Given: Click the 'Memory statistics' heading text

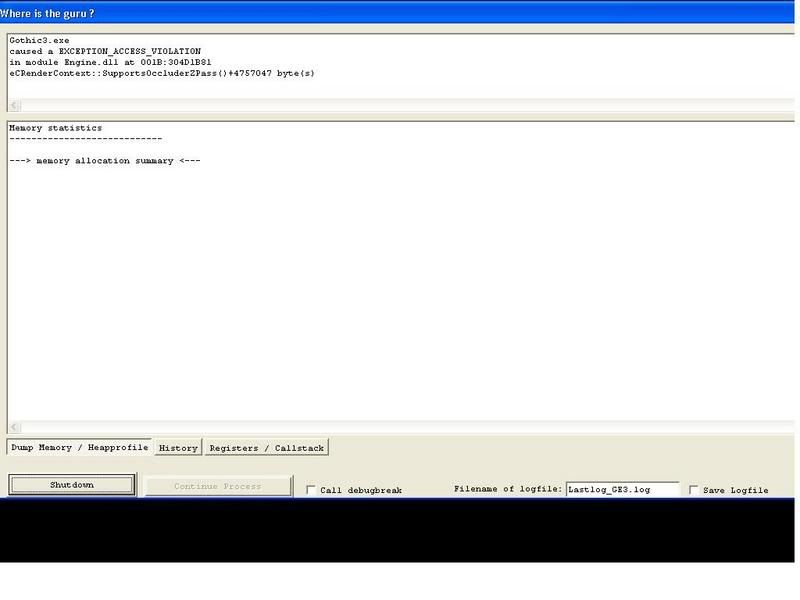Looking at the screenshot, I should [56, 128].
